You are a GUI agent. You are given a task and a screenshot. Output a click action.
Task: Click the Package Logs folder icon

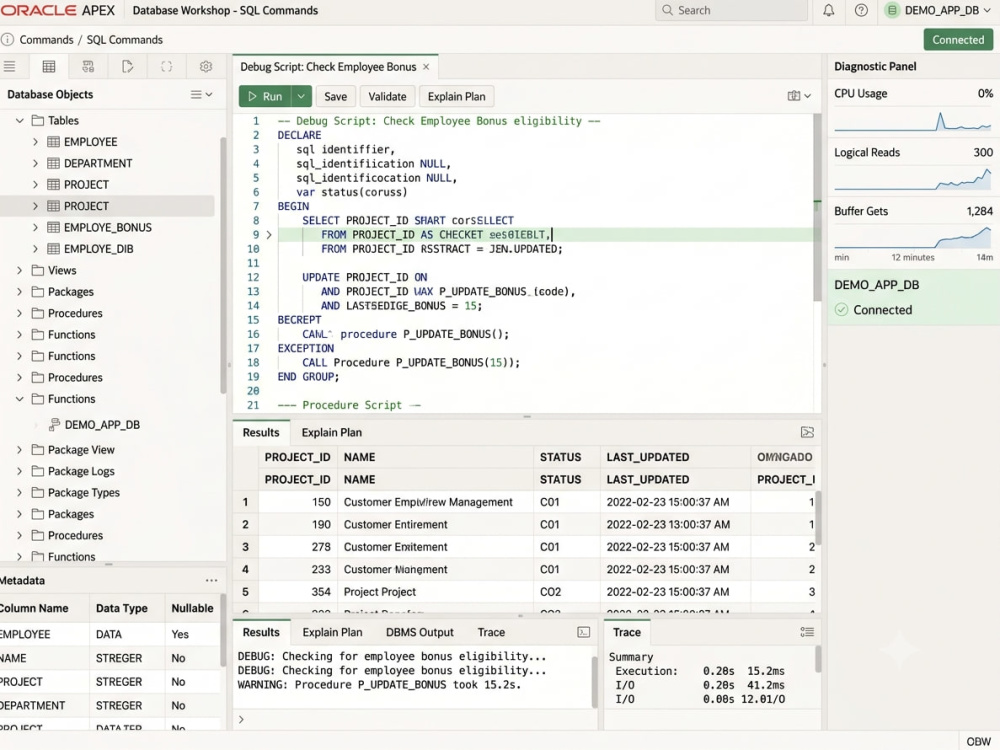pyautogui.click(x=38, y=471)
